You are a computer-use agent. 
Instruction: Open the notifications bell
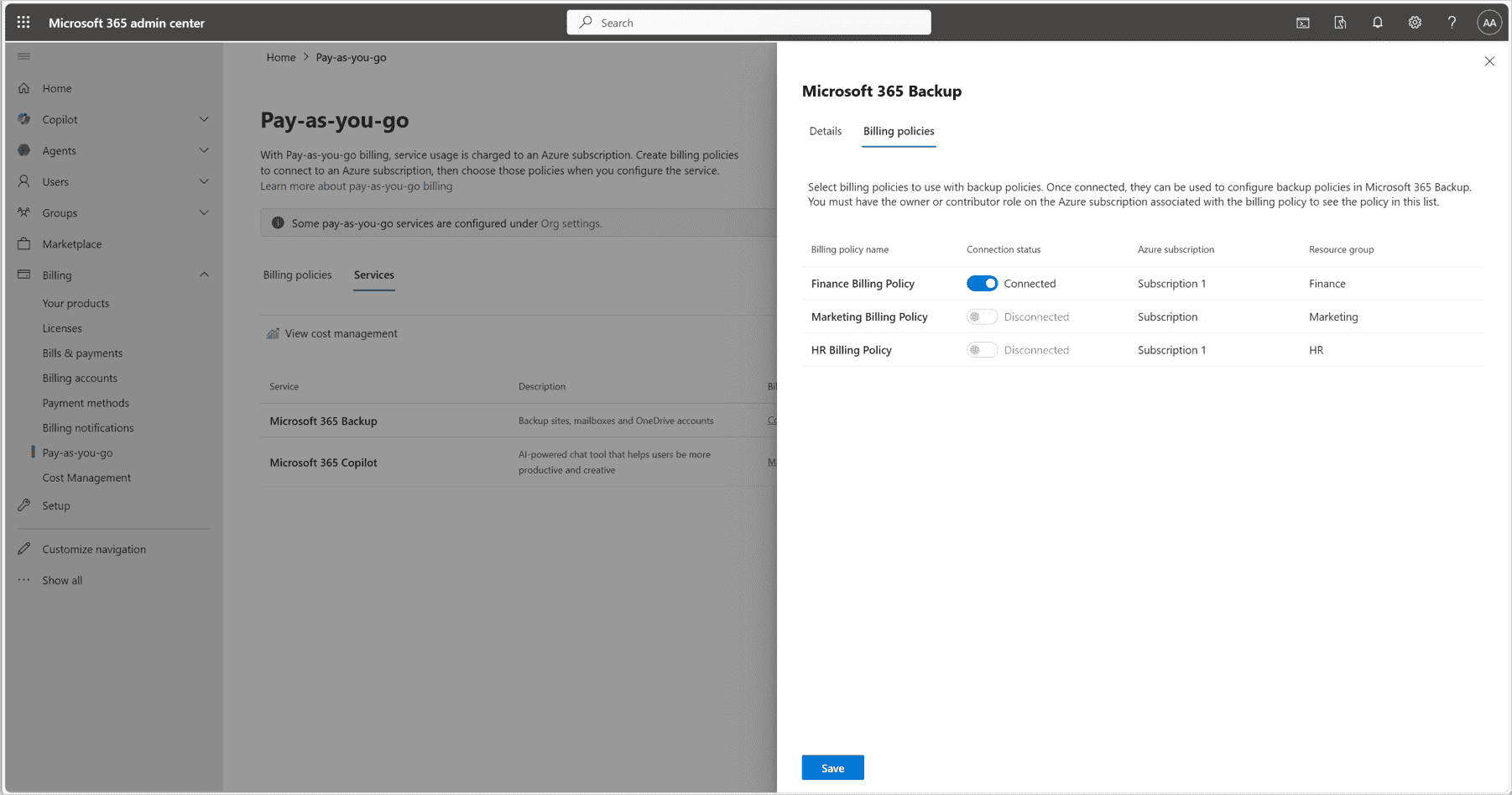coord(1377,23)
